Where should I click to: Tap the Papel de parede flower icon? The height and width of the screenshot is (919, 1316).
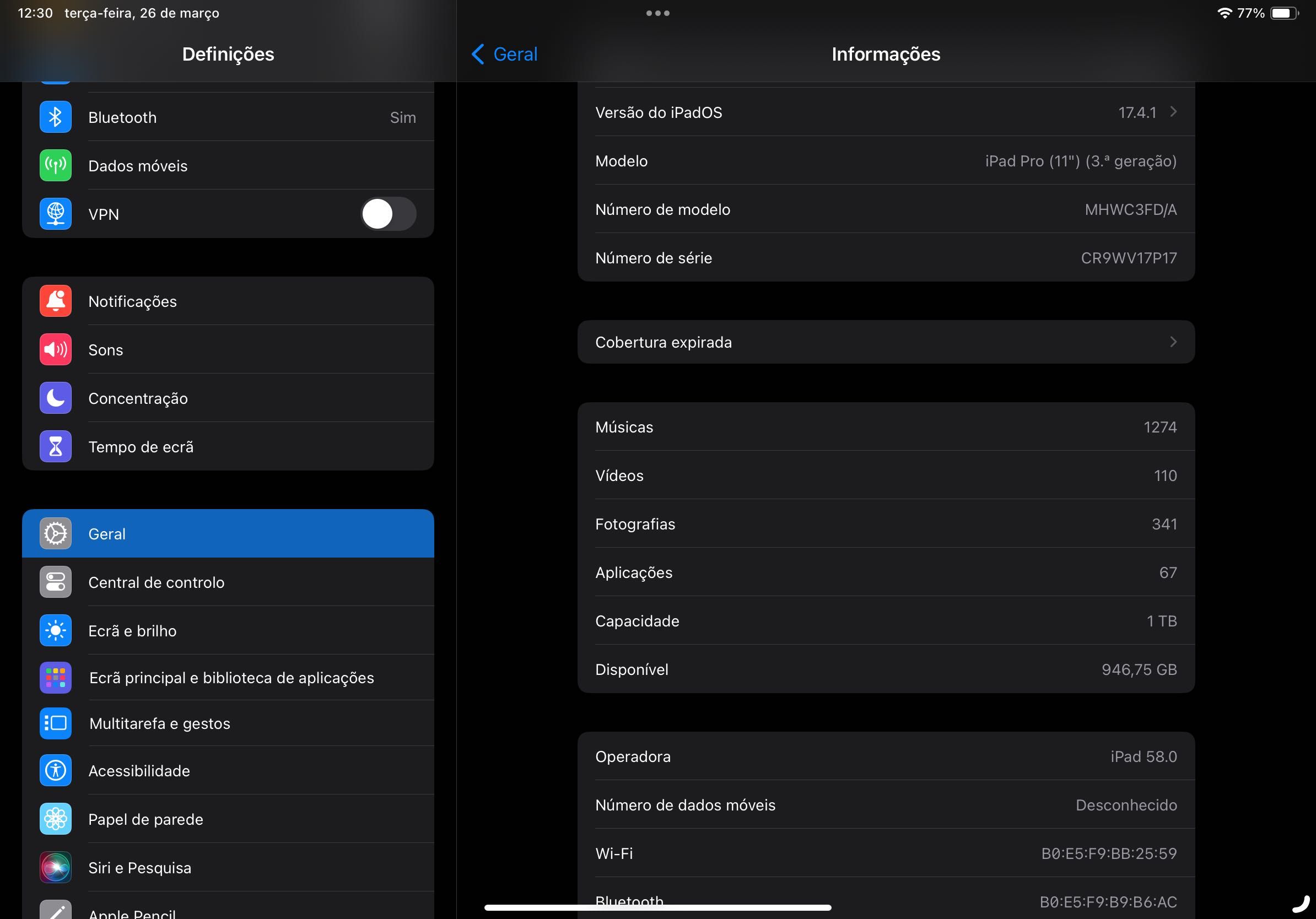point(56,819)
